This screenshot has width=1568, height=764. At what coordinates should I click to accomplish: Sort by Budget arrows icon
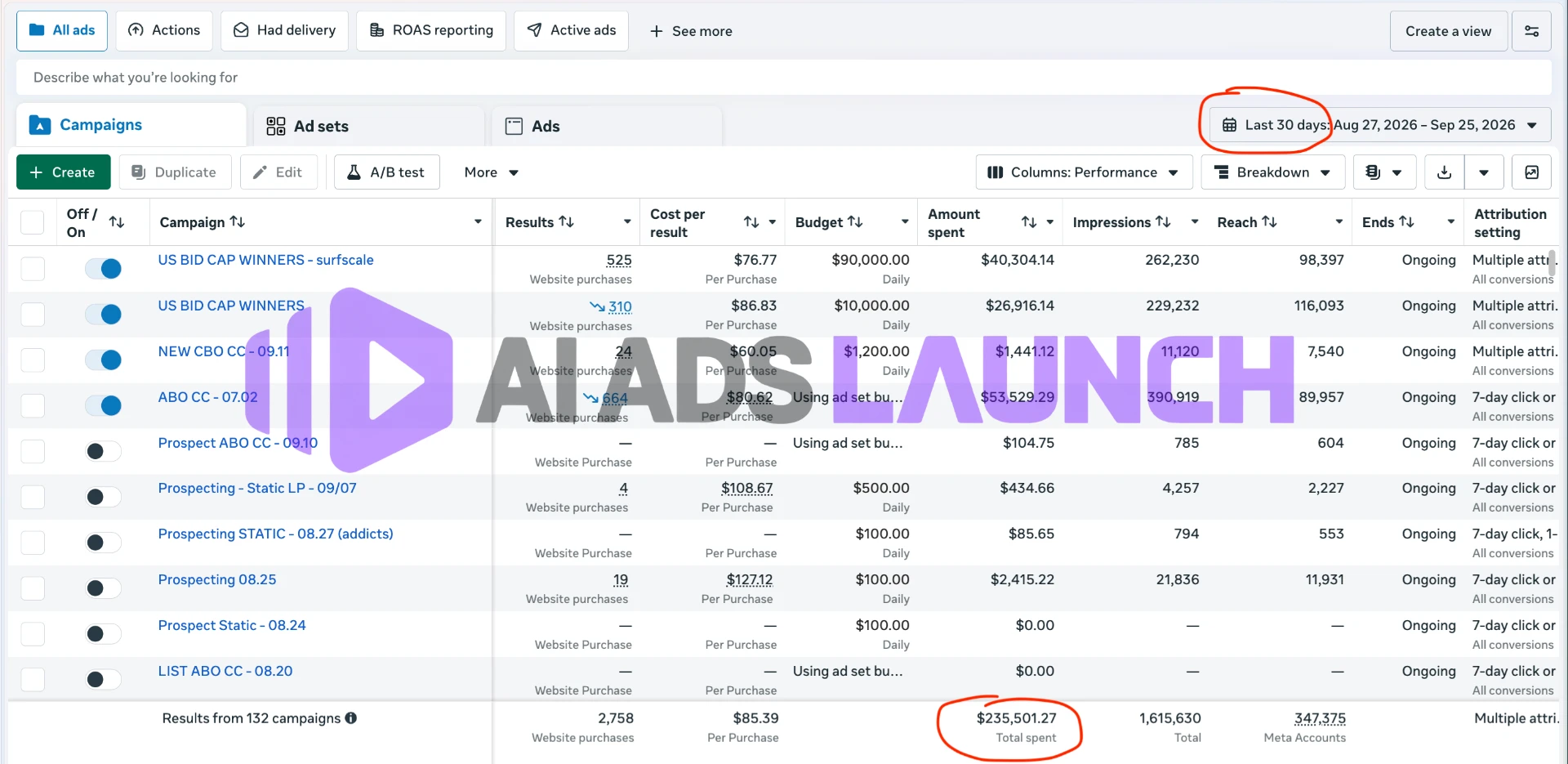(x=855, y=222)
